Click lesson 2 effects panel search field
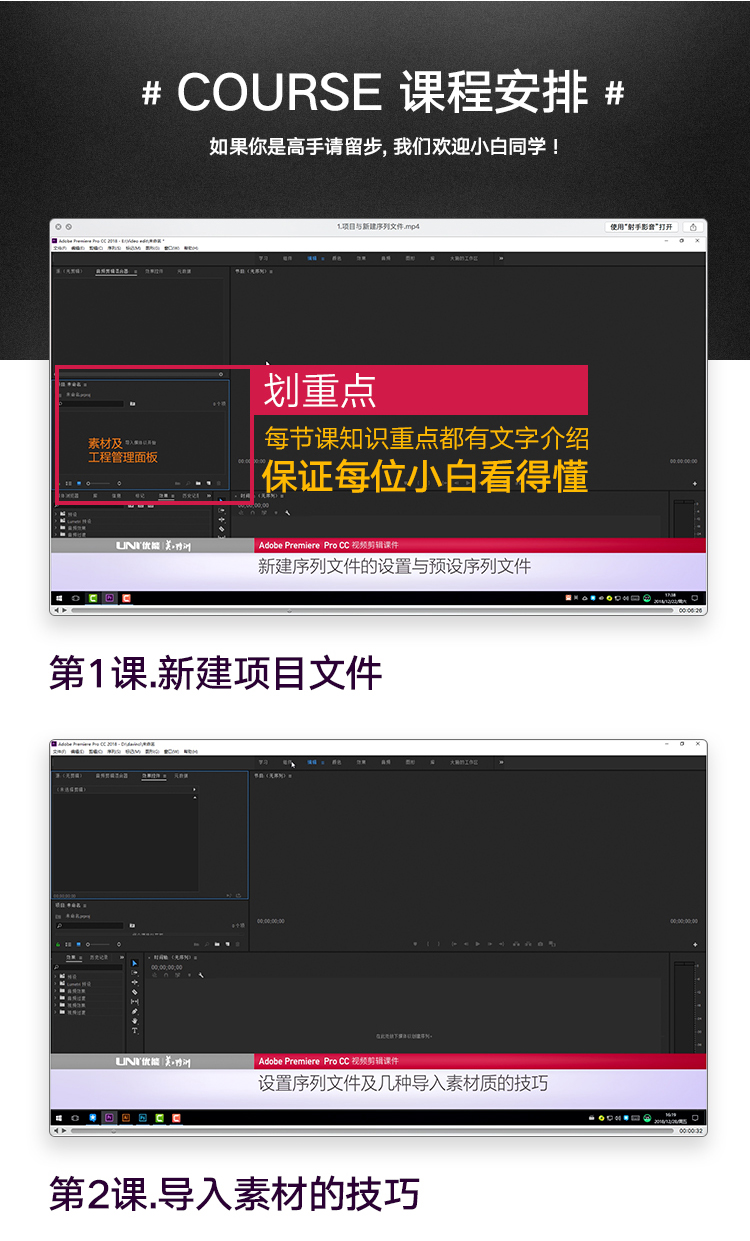750x1241 pixels. click(x=88, y=967)
